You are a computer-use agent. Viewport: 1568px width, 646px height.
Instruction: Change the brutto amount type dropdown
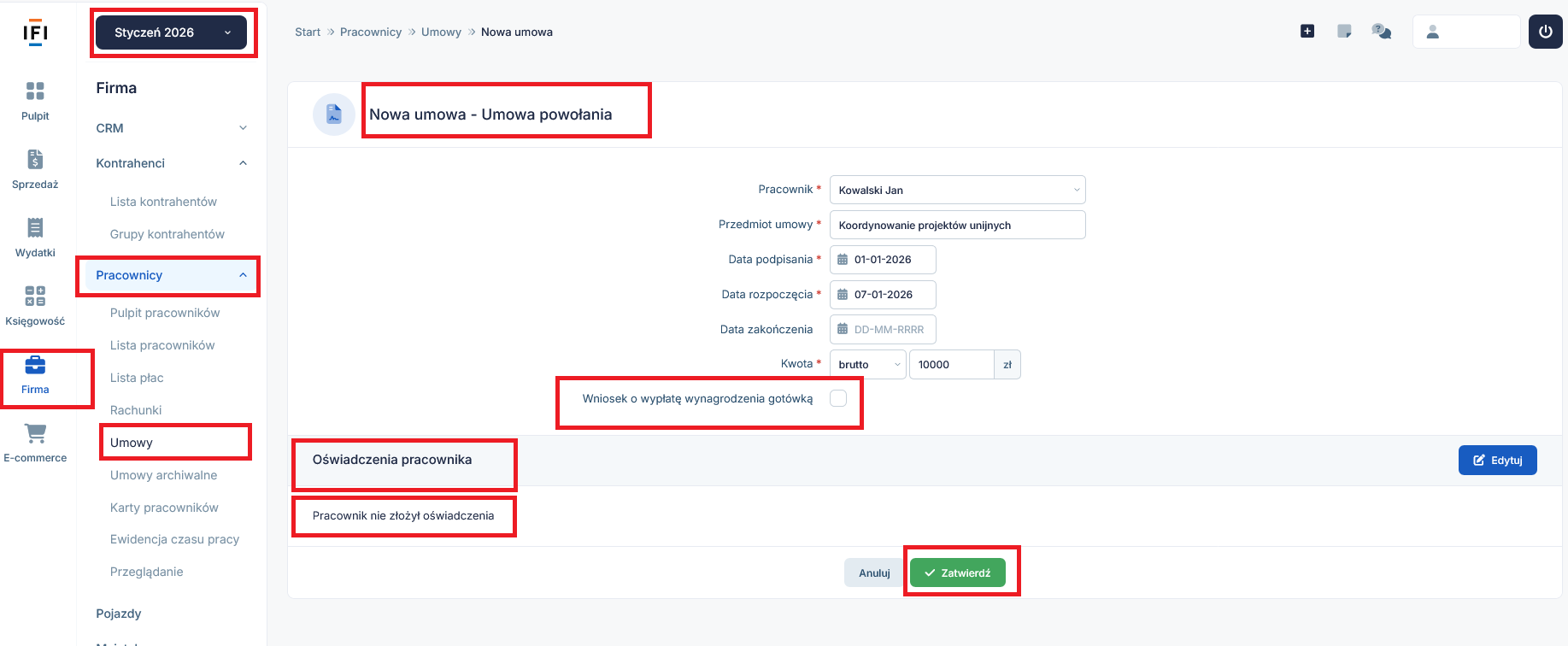[868, 365]
